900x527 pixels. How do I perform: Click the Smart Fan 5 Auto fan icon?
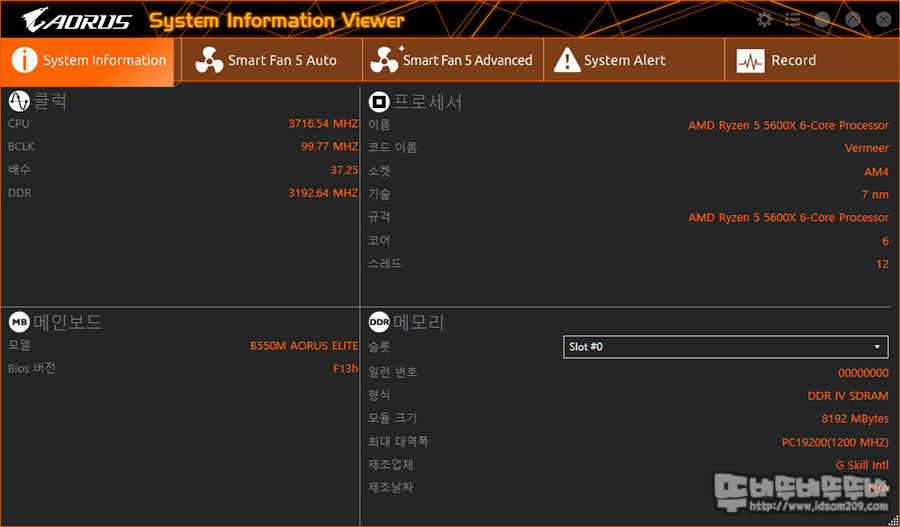coord(209,60)
